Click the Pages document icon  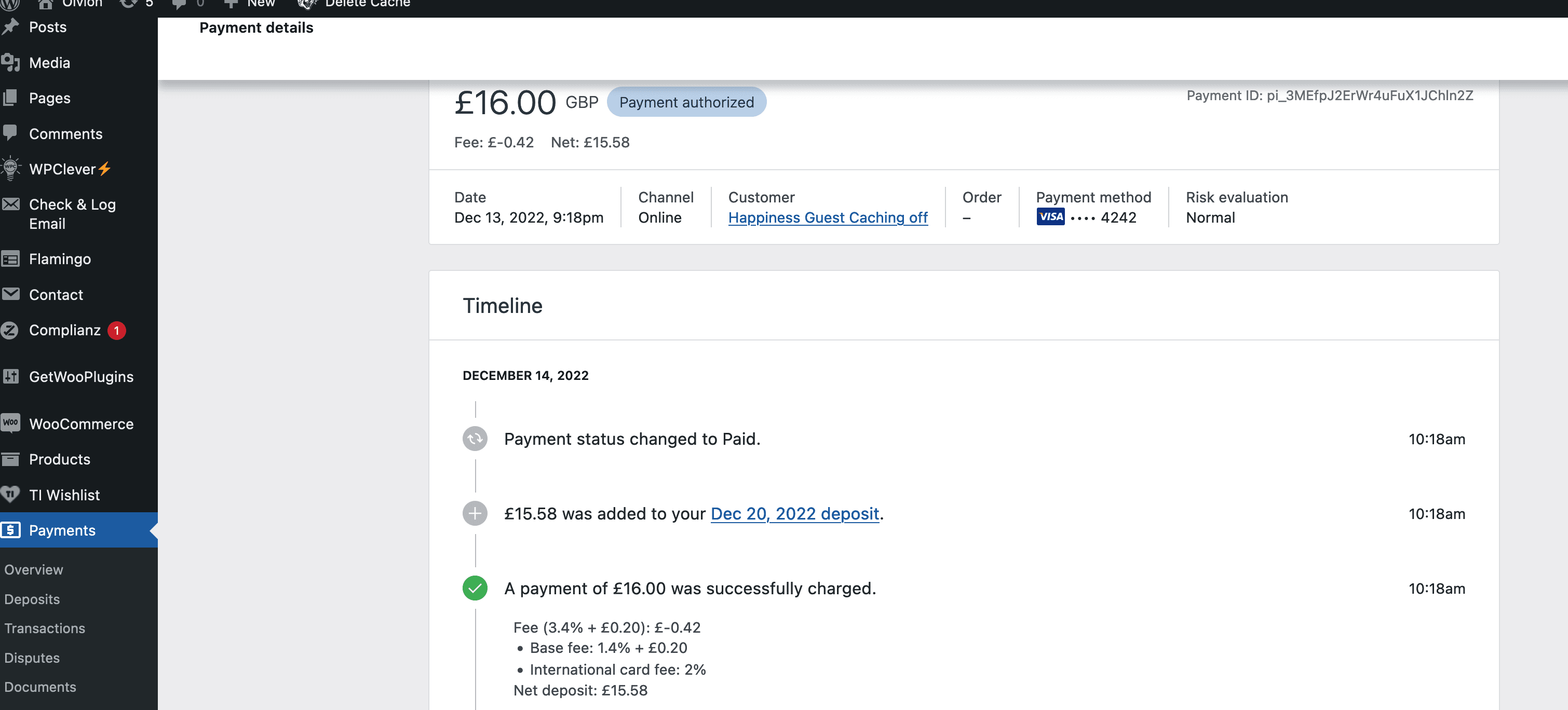[10, 98]
